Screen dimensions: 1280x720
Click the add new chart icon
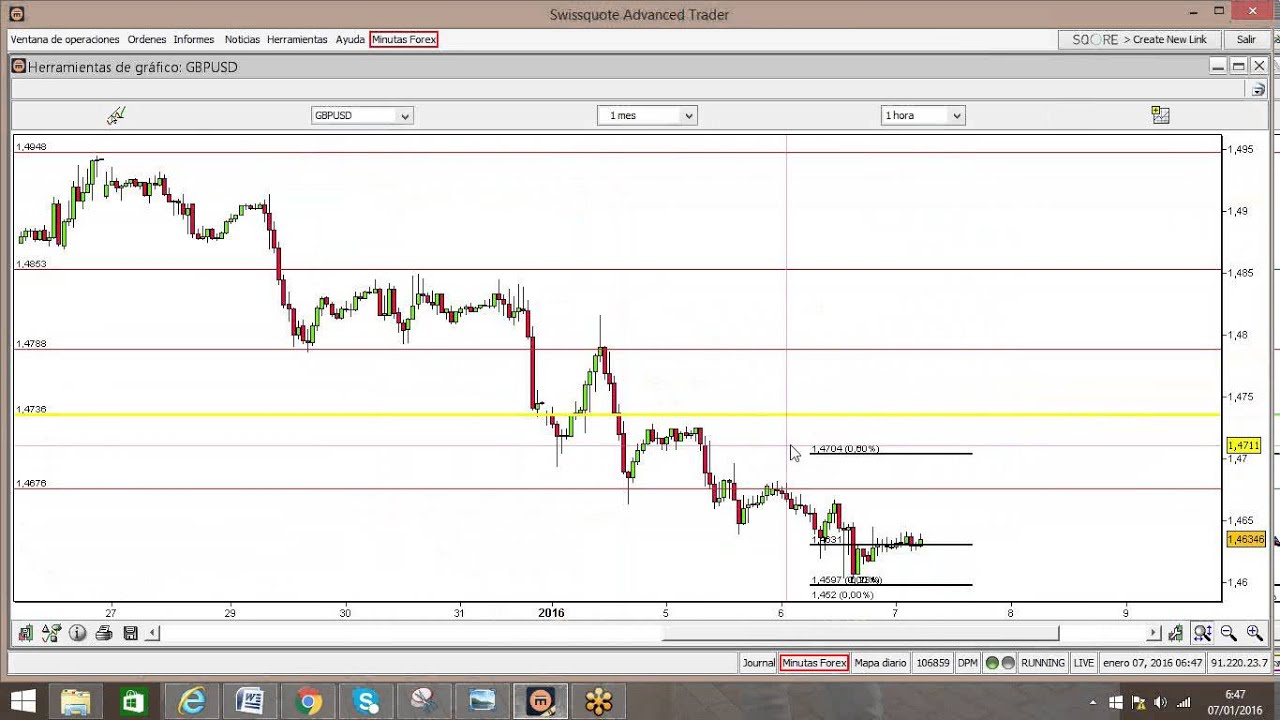[x=1160, y=115]
